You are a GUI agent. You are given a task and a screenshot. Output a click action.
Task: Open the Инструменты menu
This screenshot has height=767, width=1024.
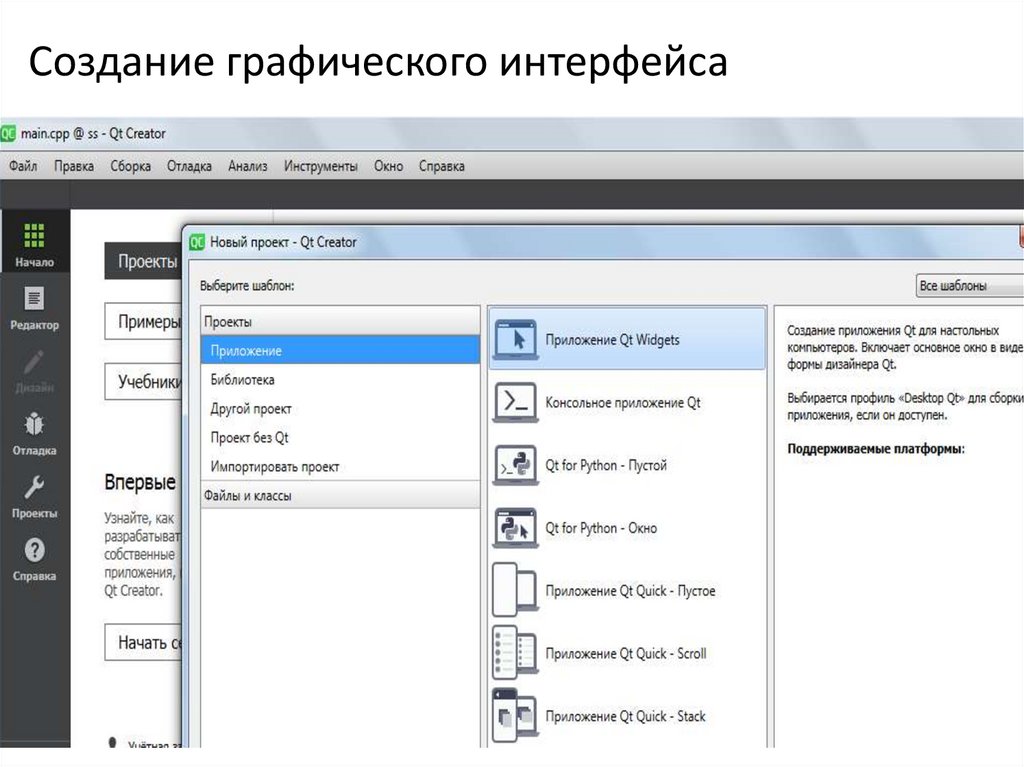coord(321,166)
